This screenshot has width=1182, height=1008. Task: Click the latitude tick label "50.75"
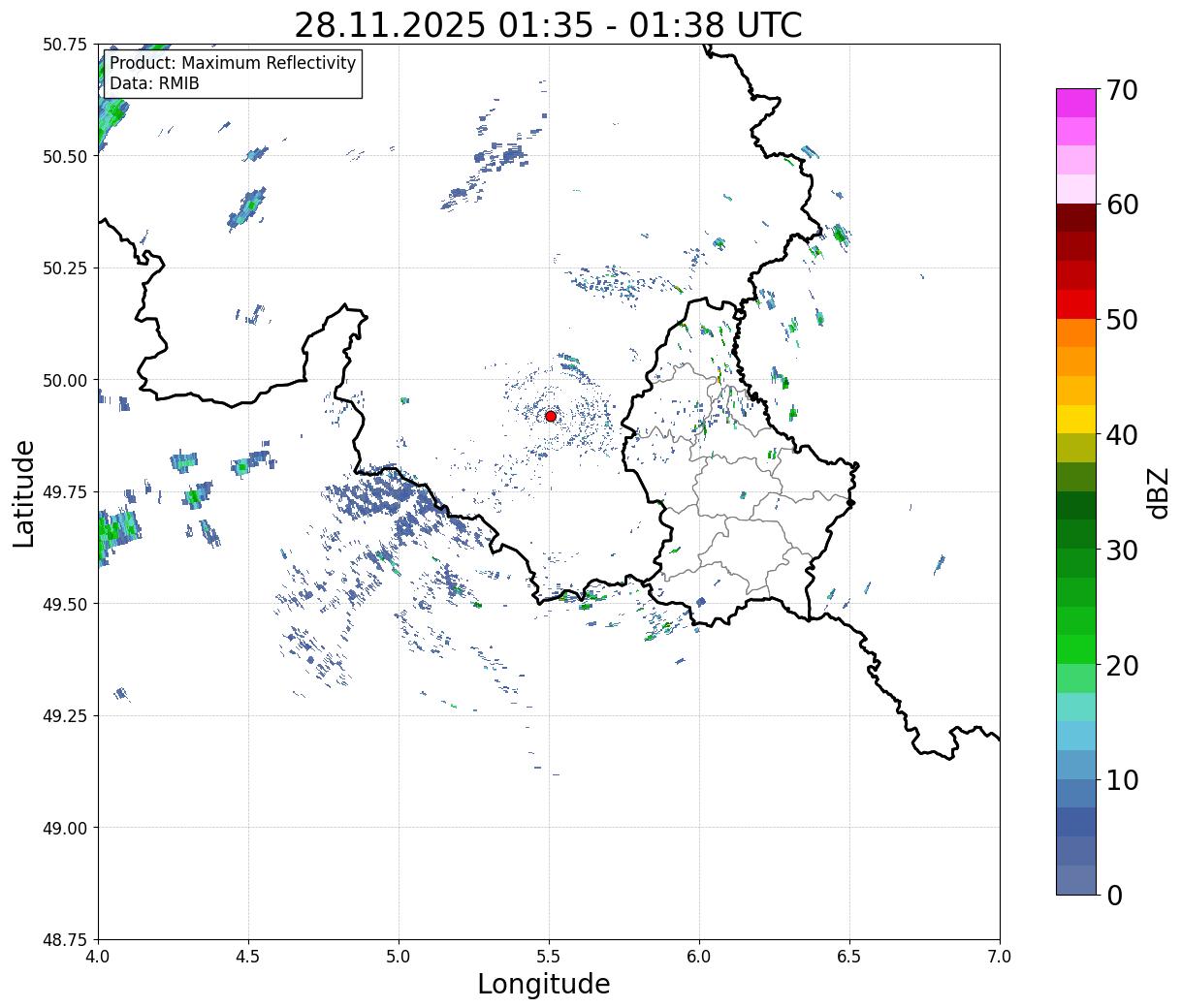[x=65, y=45]
